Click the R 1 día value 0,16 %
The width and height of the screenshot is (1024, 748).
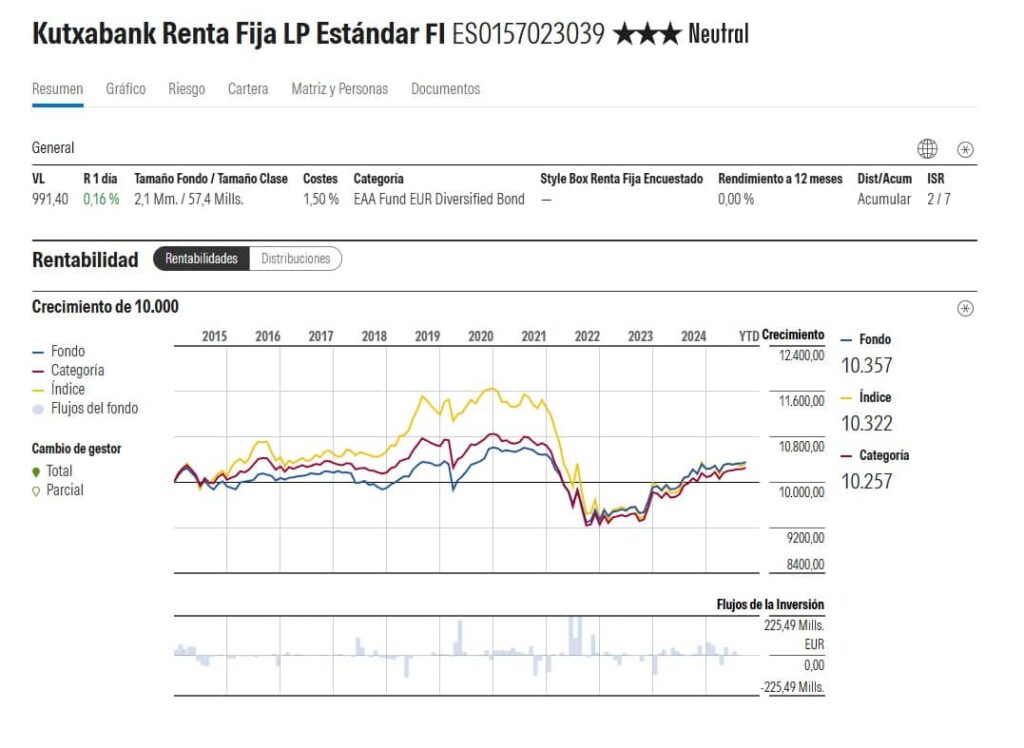(x=101, y=199)
